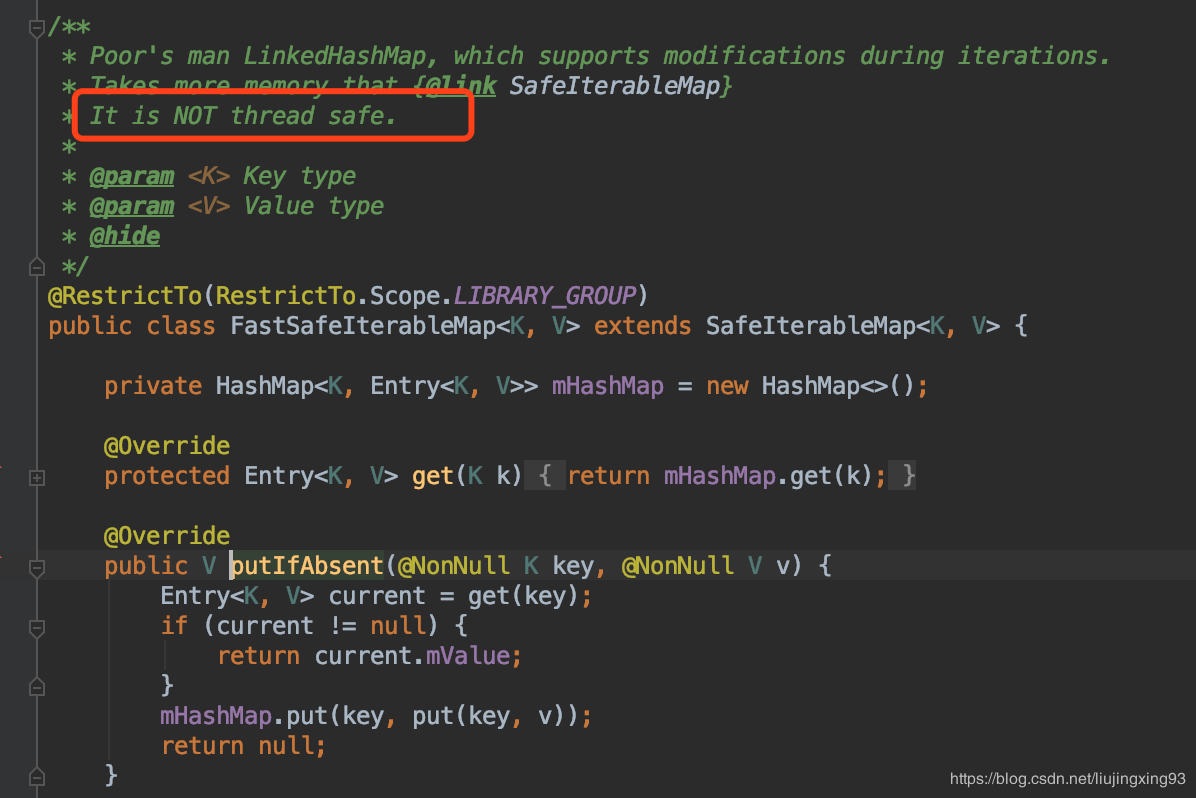Screen dimensions: 1196x798
Task: Expand the folded get method
Action: coord(36,478)
